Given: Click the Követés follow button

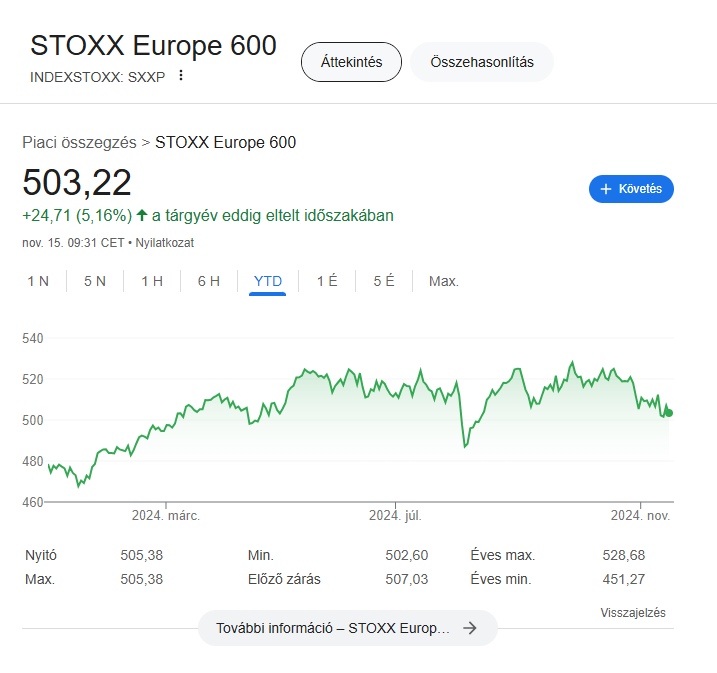Looking at the screenshot, I should [x=631, y=189].
